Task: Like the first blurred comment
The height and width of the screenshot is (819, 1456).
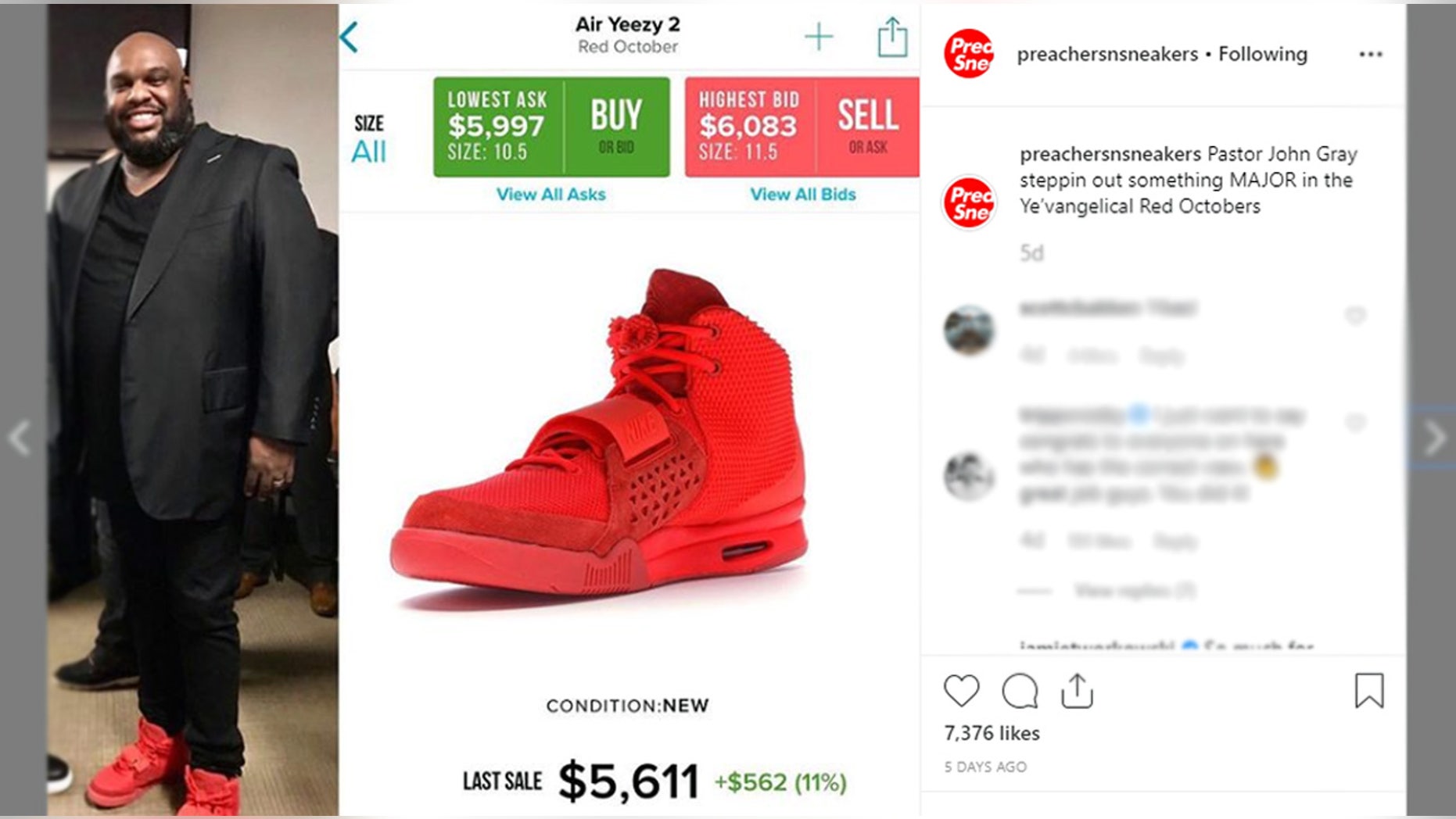Action: click(1355, 315)
